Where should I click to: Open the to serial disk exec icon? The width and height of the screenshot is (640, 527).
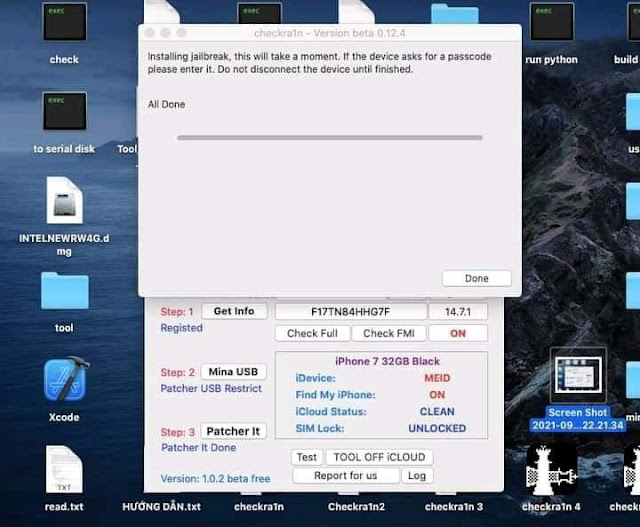[x=64, y=111]
